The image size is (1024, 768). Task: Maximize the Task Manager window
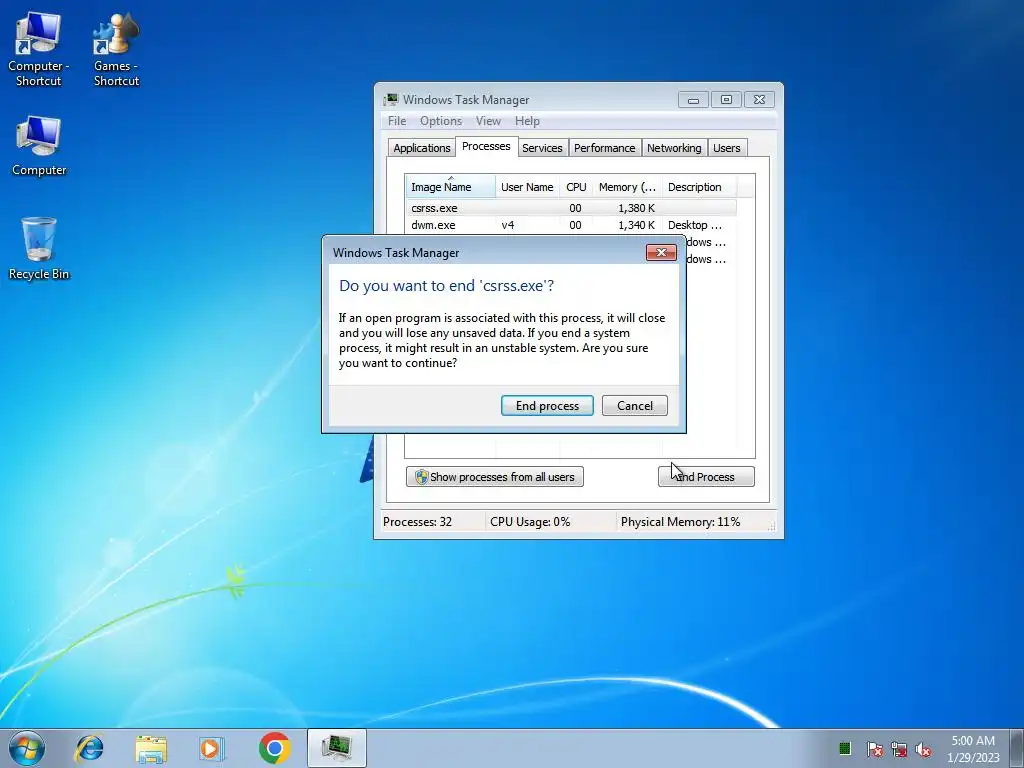click(726, 99)
